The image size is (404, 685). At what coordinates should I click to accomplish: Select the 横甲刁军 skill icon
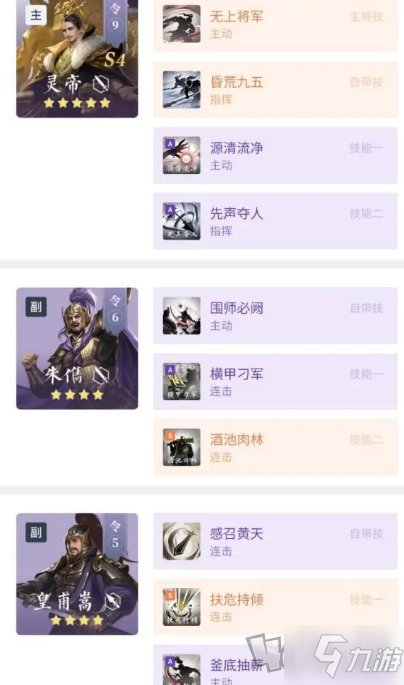pos(181,381)
